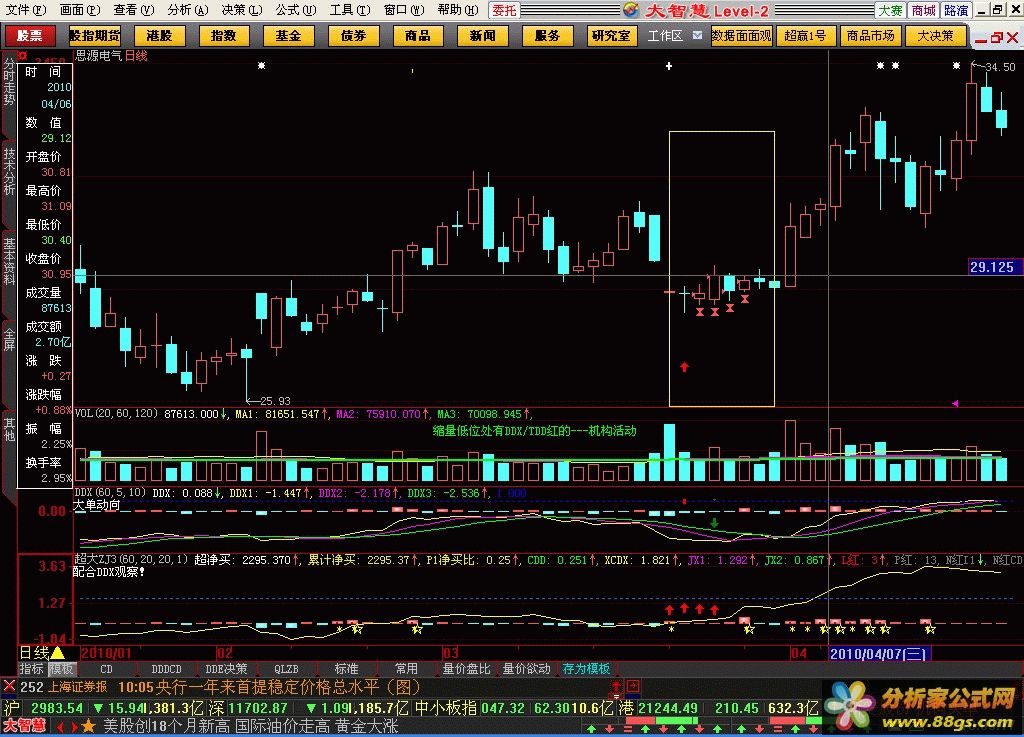Click the 研究室 toolbar button
Image resolution: width=1024 pixels, height=737 pixels.
point(610,35)
